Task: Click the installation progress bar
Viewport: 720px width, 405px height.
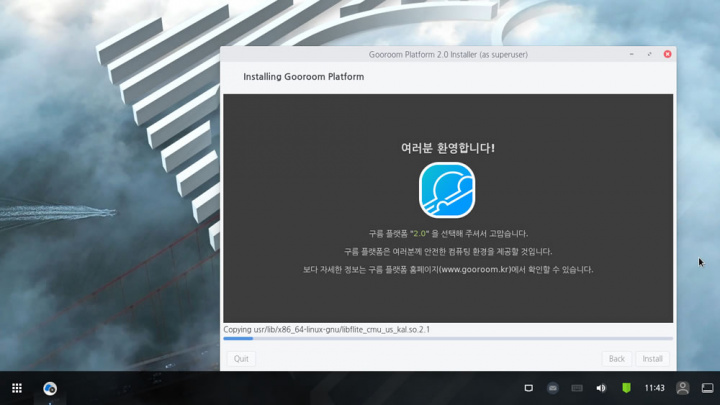Action: [447, 339]
